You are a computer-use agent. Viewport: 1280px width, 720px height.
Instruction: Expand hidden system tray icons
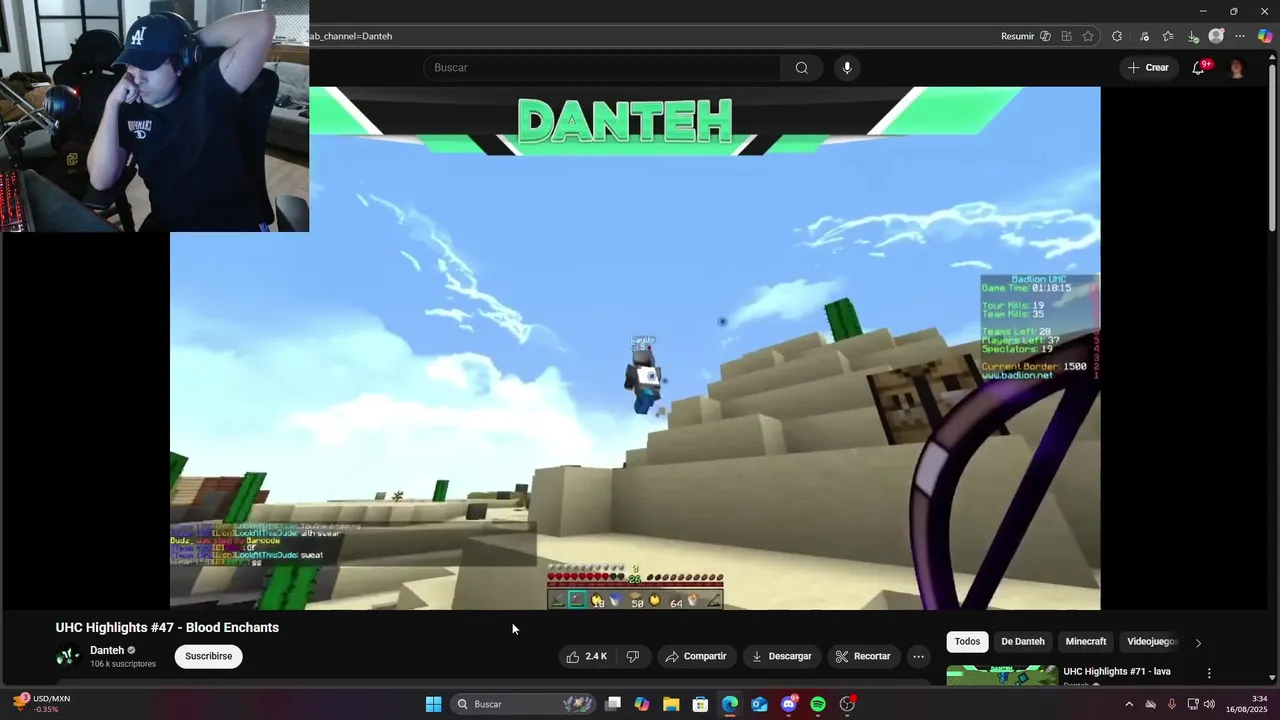pyautogui.click(x=1129, y=704)
